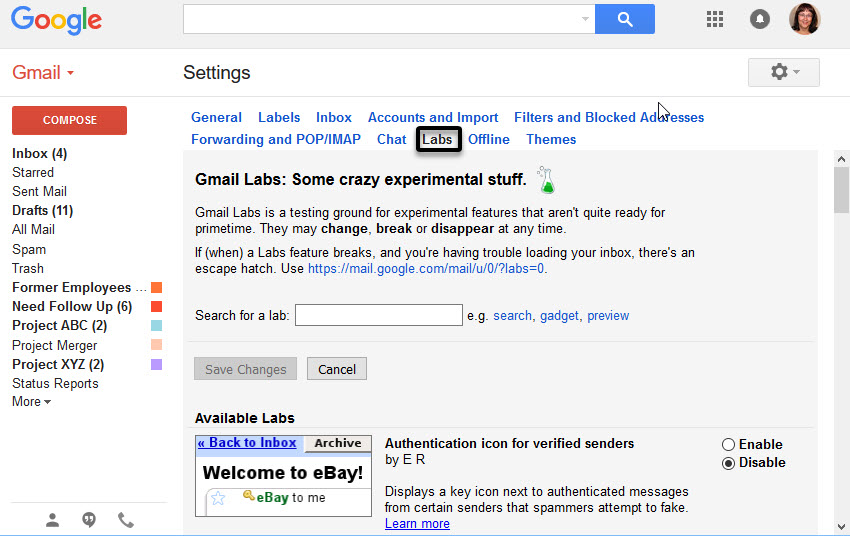Open the Google apps grid
This screenshot has width=850, height=536.
pyautogui.click(x=715, y=19)
